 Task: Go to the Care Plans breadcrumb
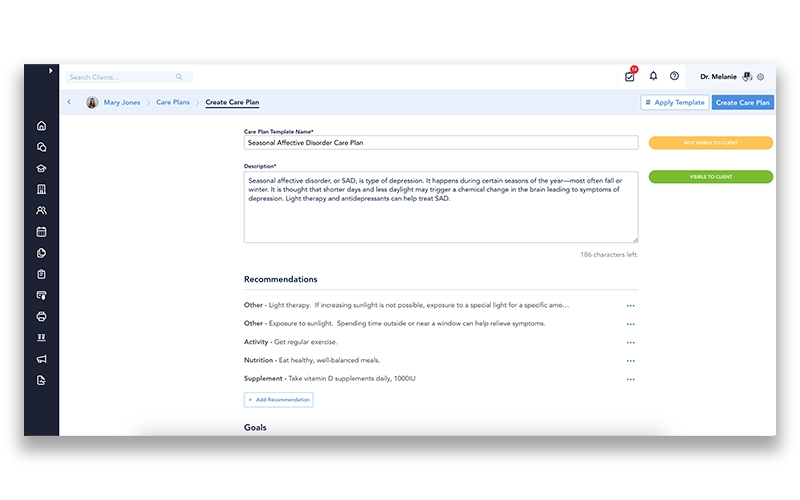(x=173, y=103)
